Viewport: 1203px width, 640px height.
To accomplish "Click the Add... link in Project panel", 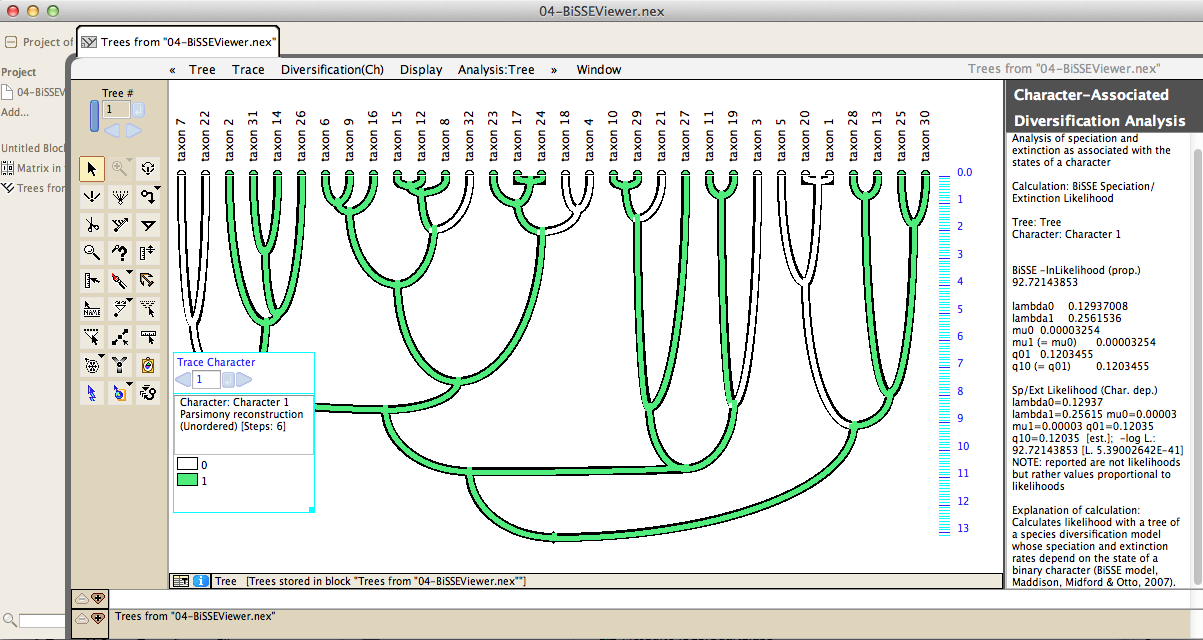I will (x=15, y=112).
